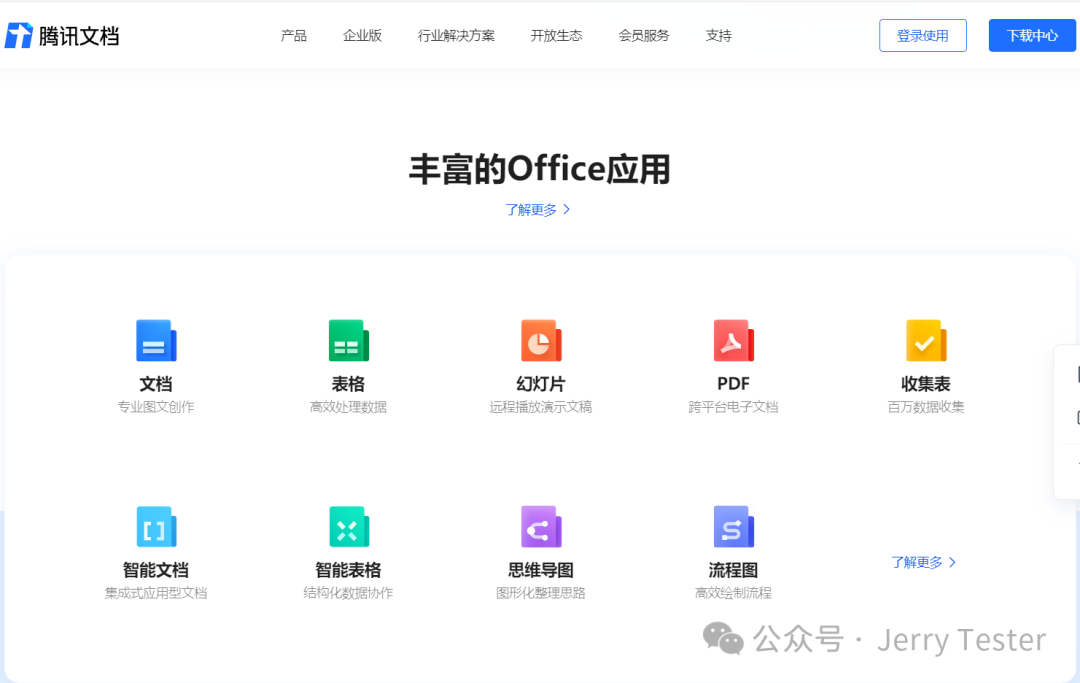Open the 文档 document app icon
1080x683 pixels.
[156, 340]
